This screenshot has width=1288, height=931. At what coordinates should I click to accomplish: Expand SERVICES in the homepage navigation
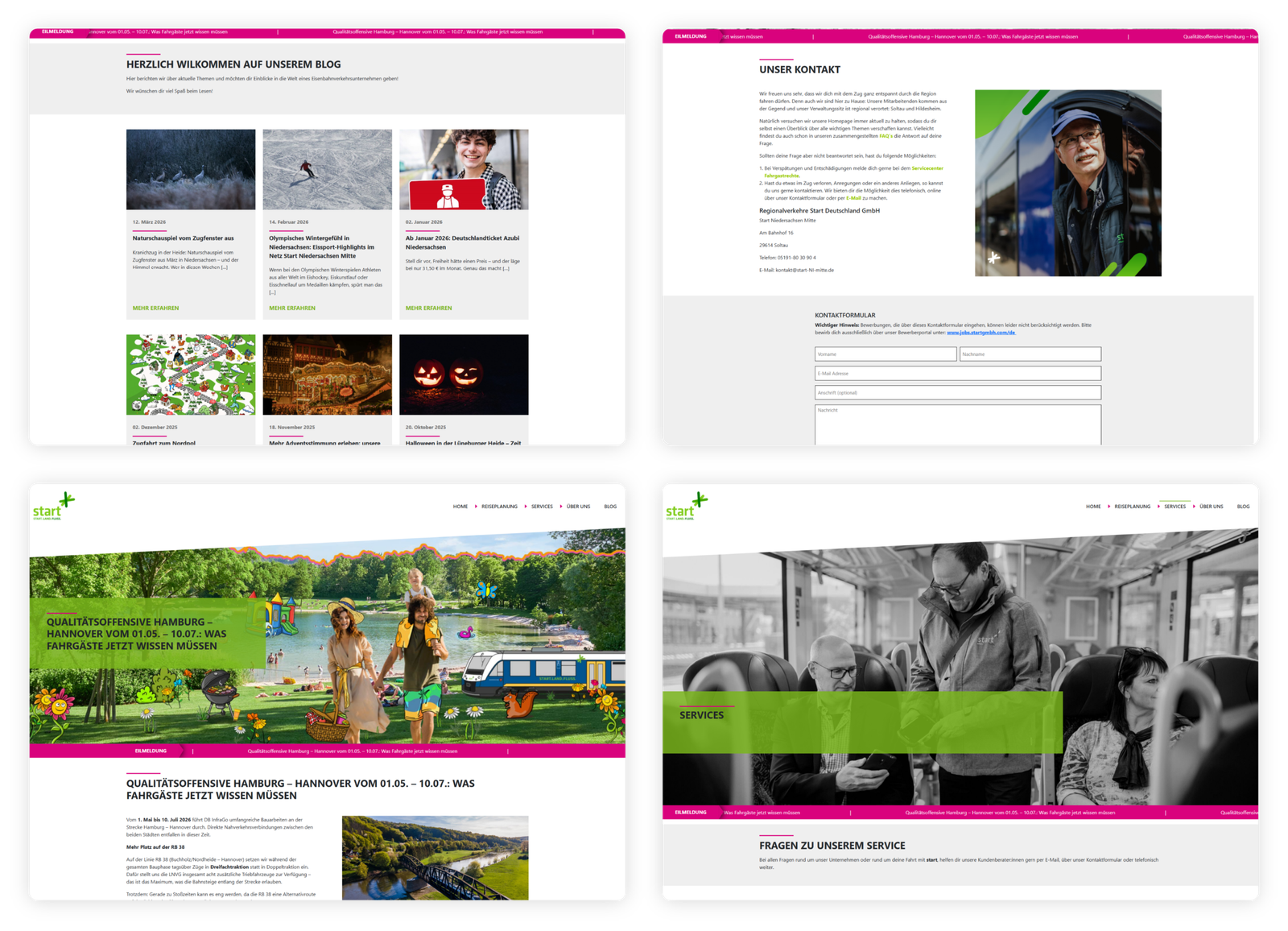tap(542, 507)
